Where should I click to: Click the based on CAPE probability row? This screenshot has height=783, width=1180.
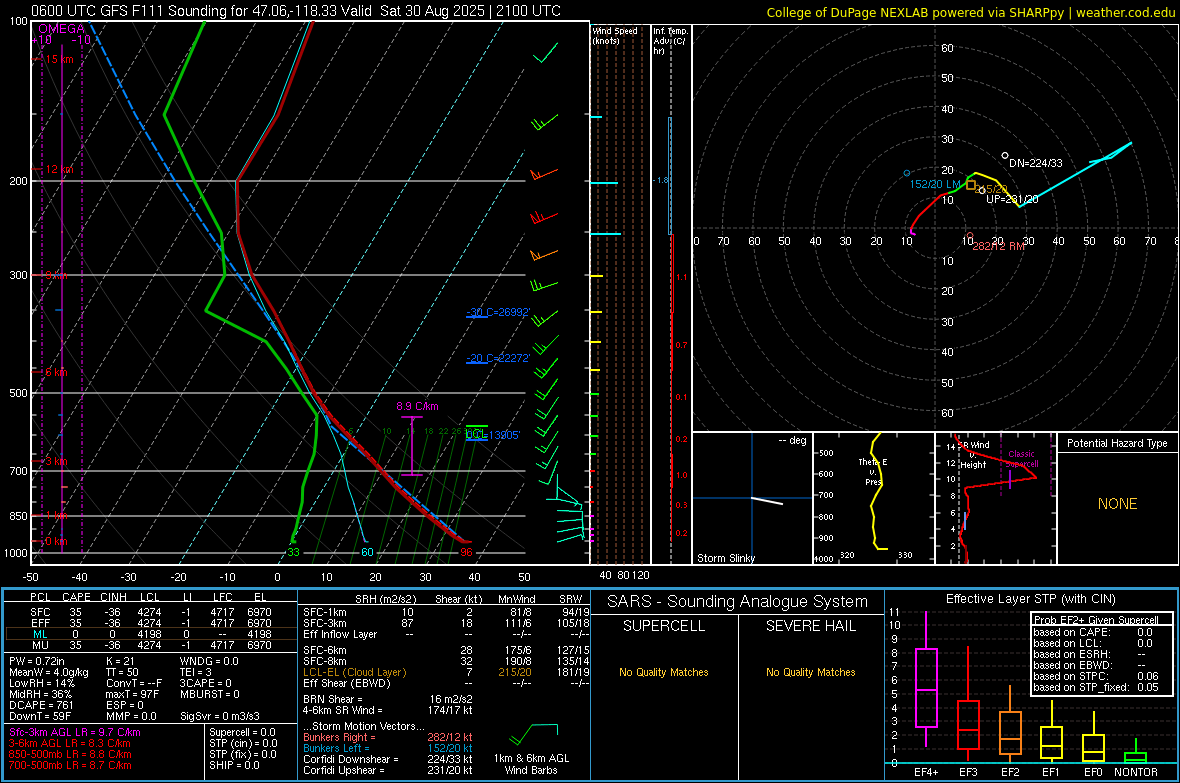[1096, 632]
